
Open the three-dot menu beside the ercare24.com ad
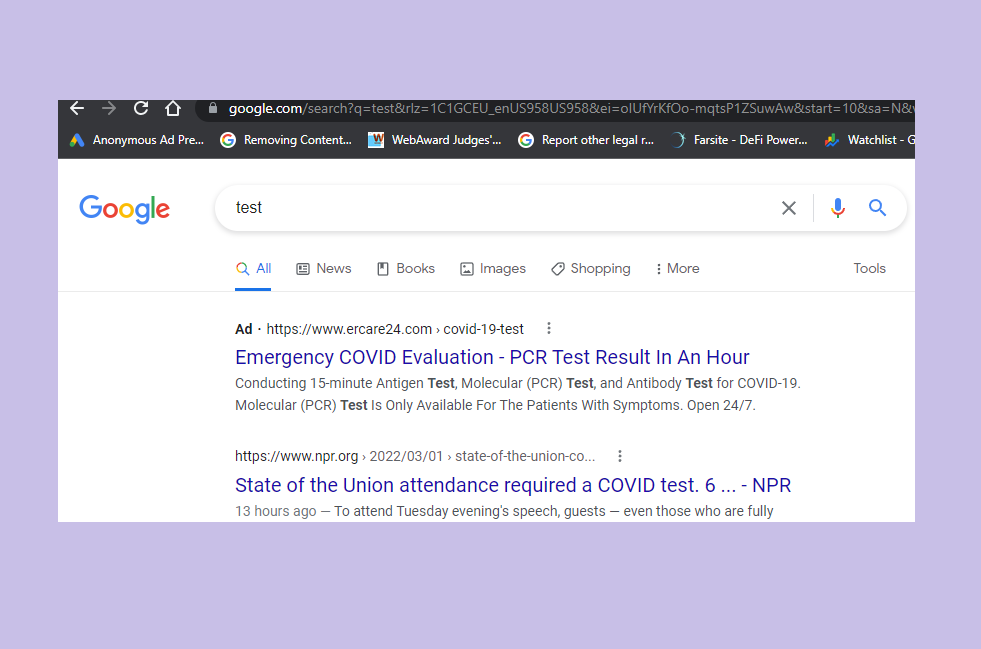pyautogui.click(x=549, y=328)
